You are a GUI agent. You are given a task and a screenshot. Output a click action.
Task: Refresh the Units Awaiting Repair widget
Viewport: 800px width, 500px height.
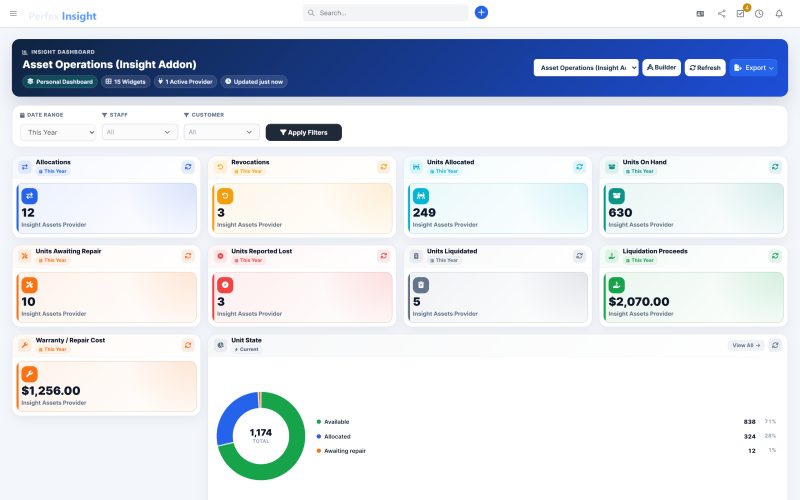tap(188, 256)
